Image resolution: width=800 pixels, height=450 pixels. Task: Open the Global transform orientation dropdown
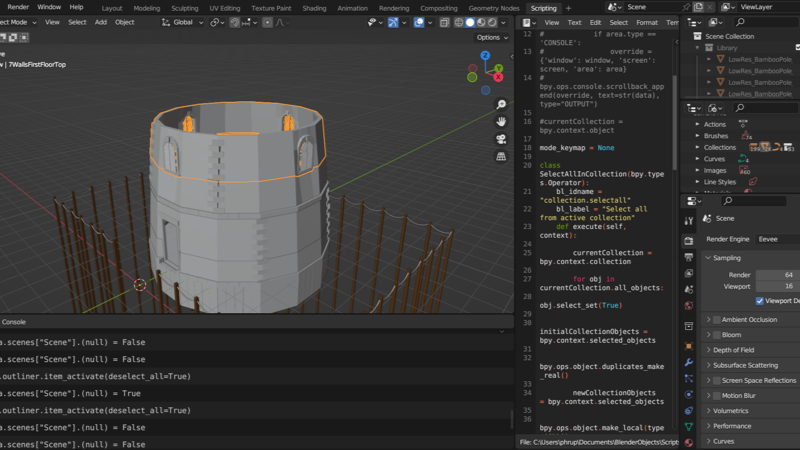click(181, 22)
